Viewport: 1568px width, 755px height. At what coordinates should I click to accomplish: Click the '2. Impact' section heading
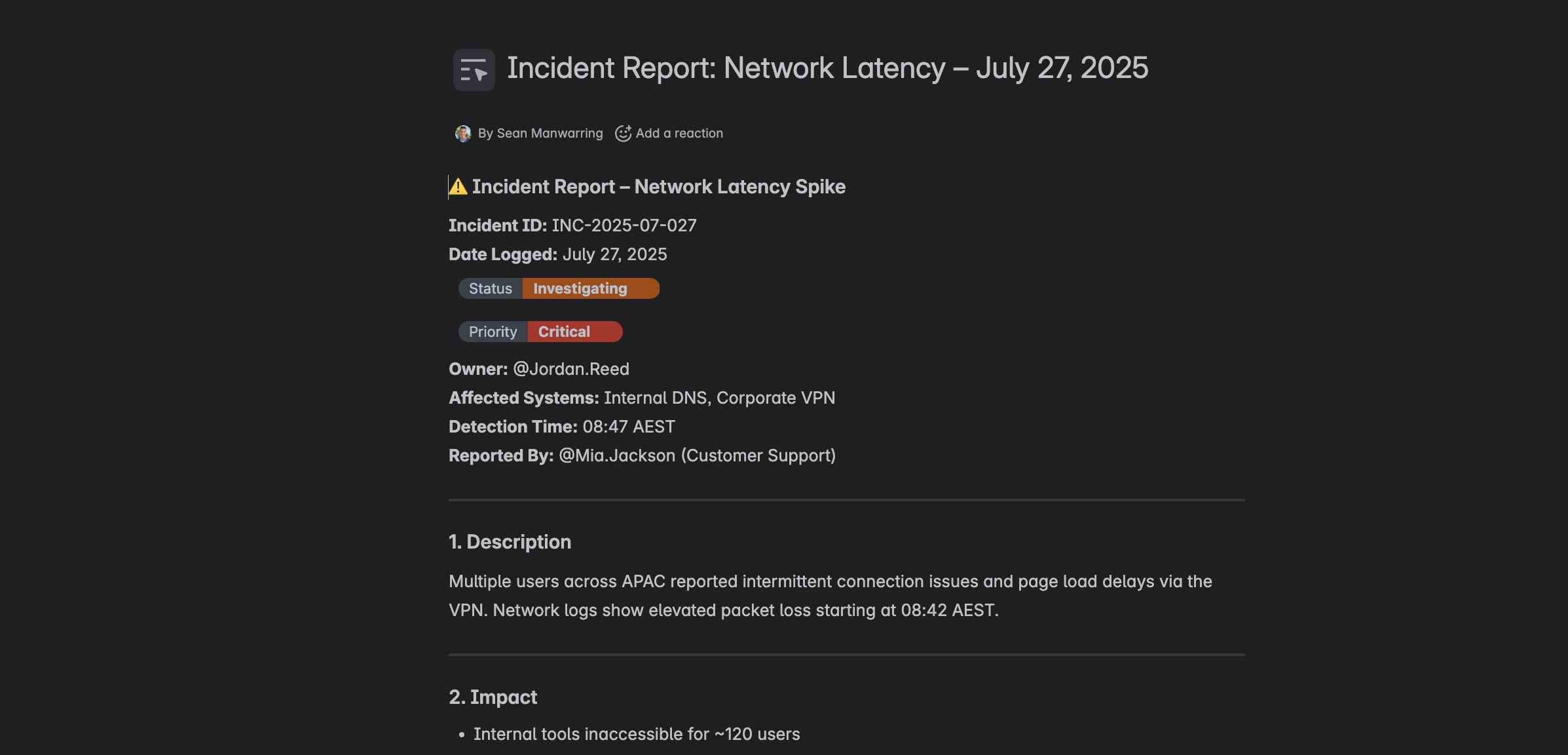click(493, 697)
